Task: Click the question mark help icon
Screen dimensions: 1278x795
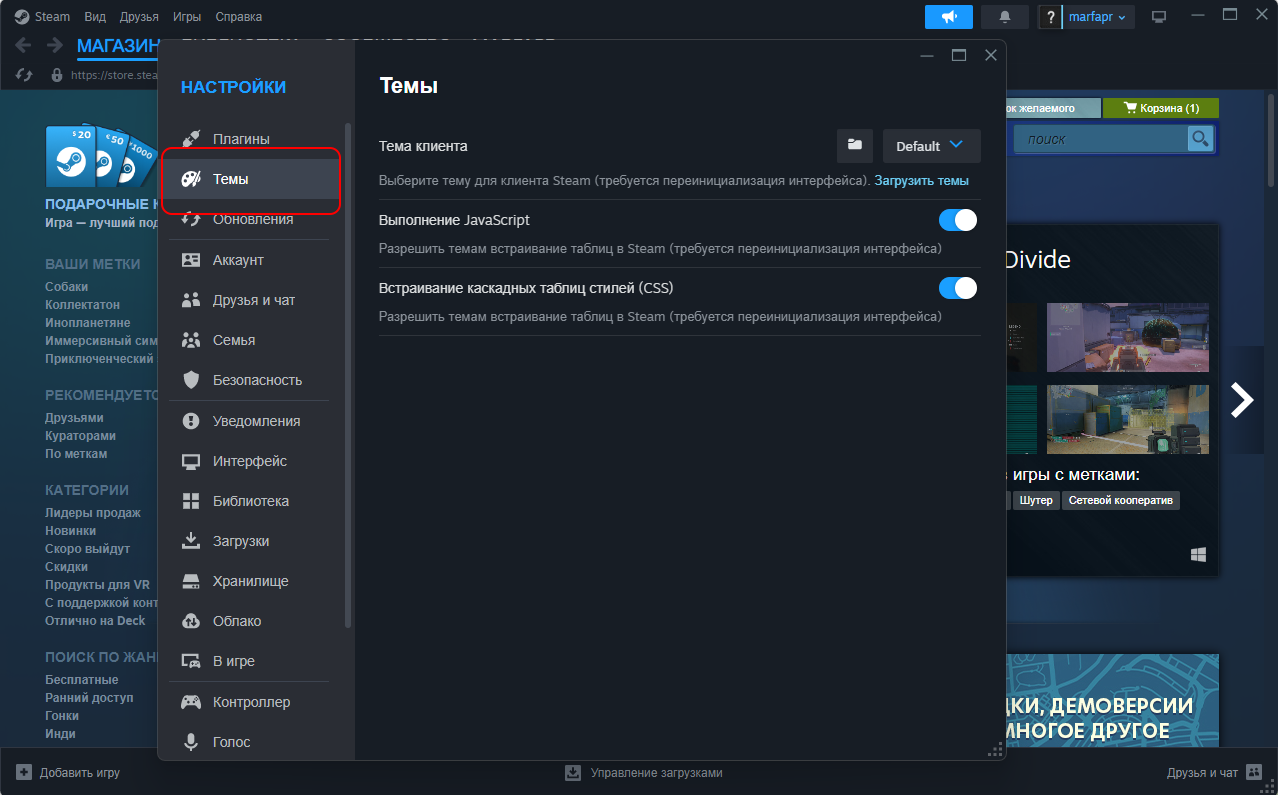Action: (x=1050, y=17)
